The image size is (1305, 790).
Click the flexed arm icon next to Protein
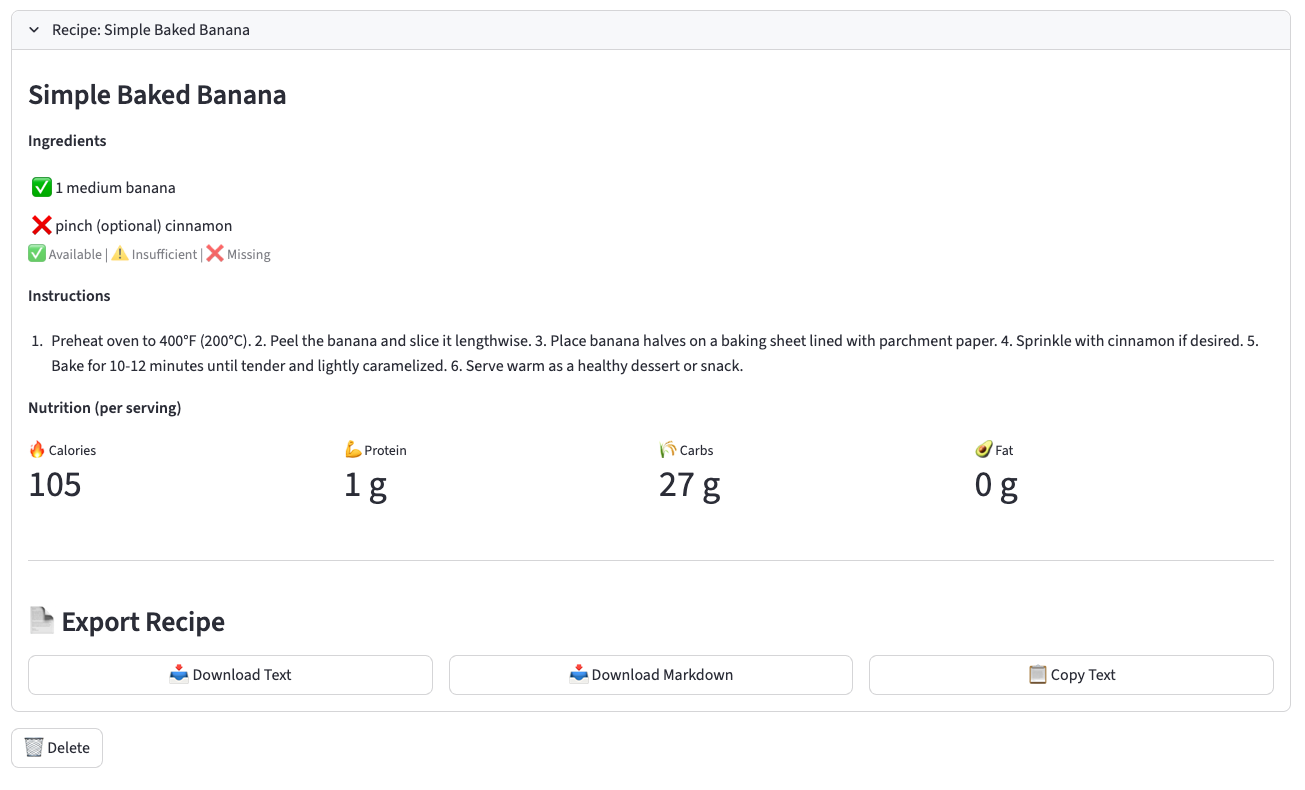353,450
